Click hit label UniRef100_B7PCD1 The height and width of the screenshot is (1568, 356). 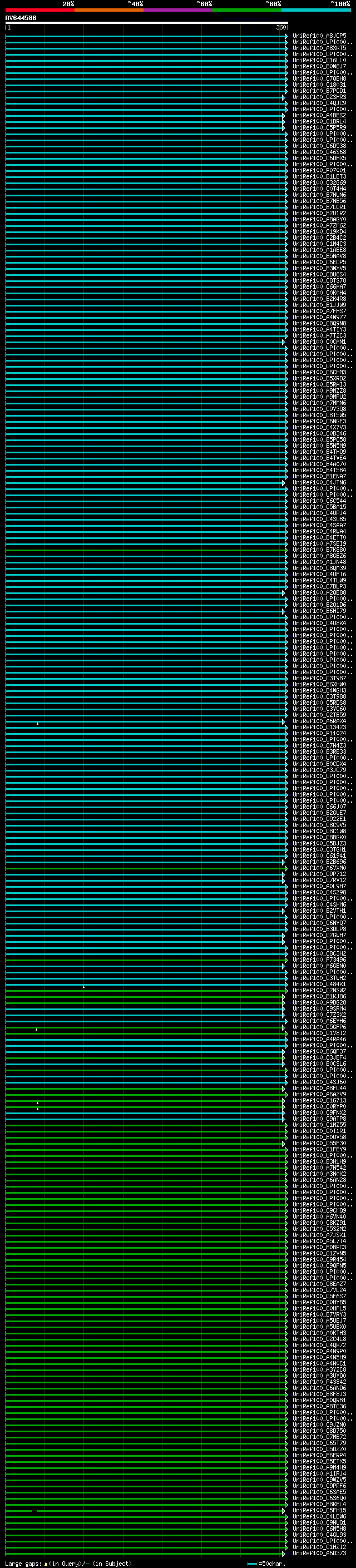tap(319, 91)
